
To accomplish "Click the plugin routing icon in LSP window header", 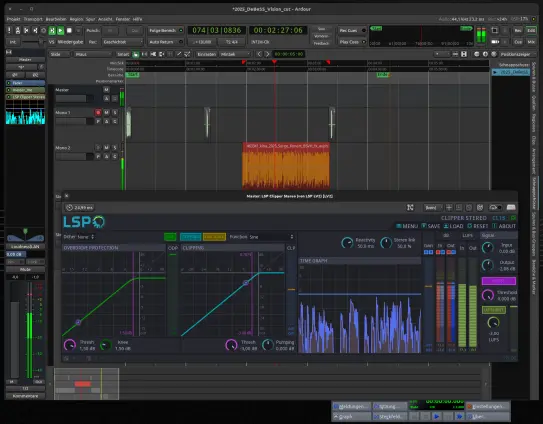I will (410, 207).
